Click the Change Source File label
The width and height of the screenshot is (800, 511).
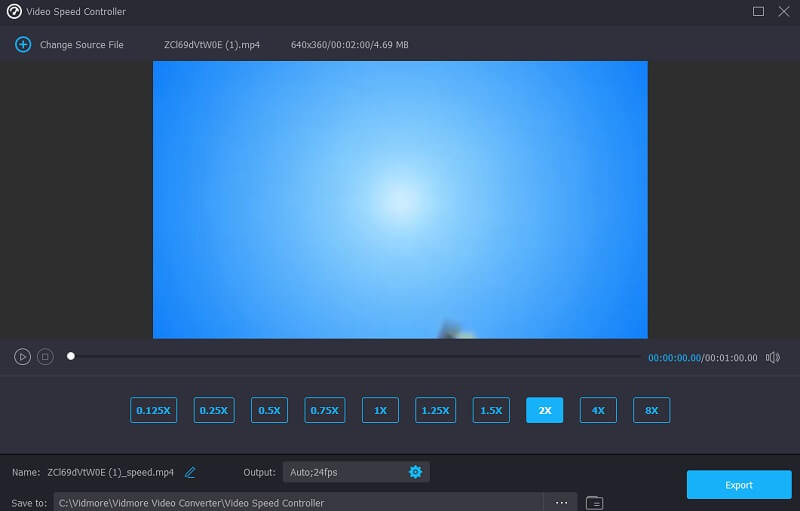tap(82, 45)
